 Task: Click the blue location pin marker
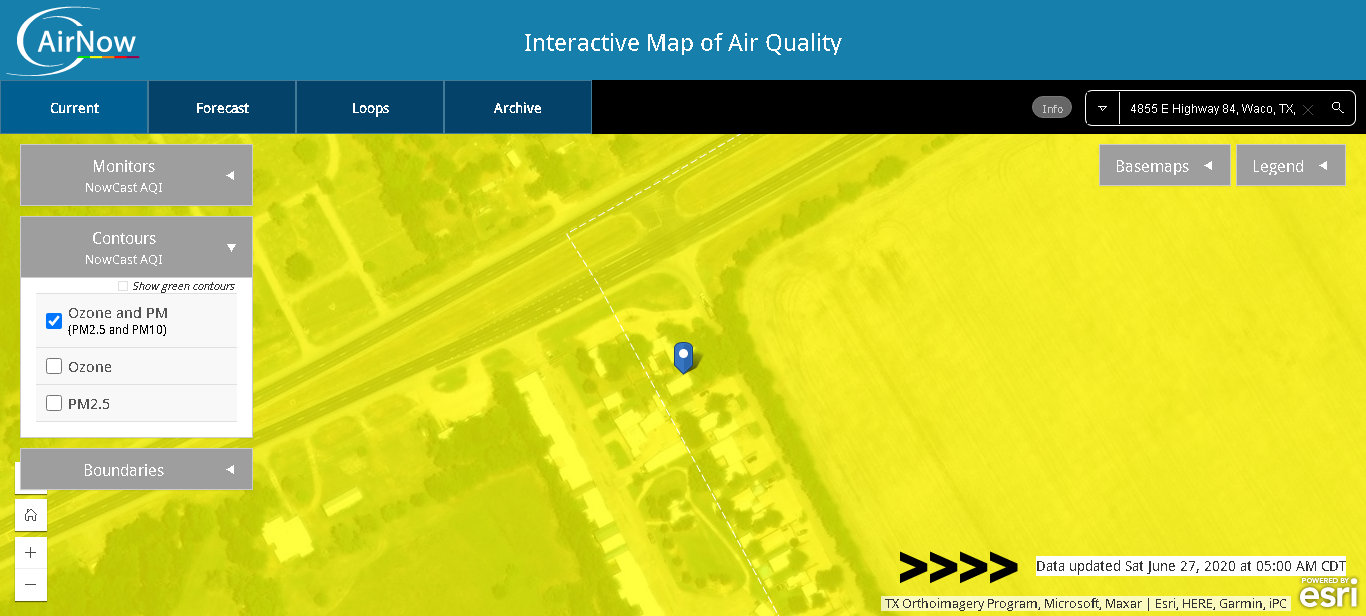(x=684, y=356)
